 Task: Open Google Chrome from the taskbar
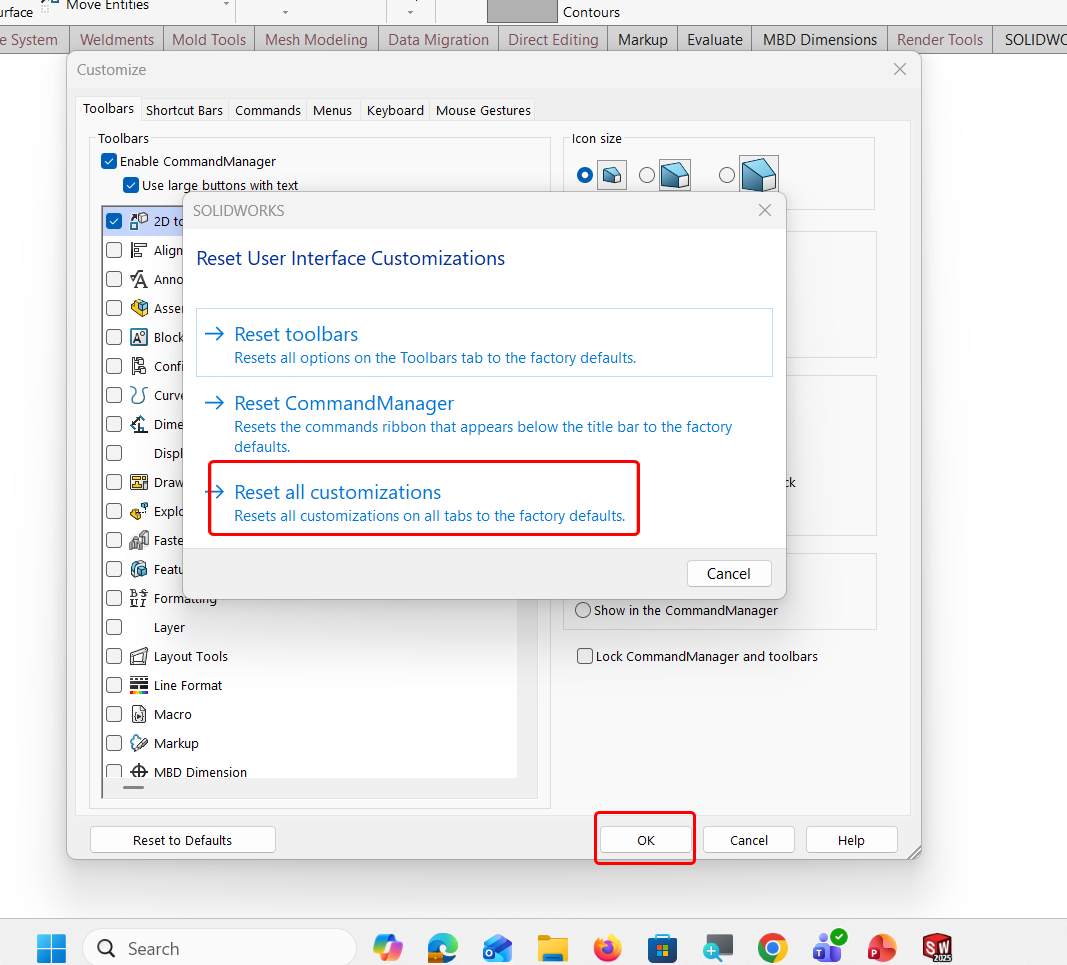click(772, 948)
